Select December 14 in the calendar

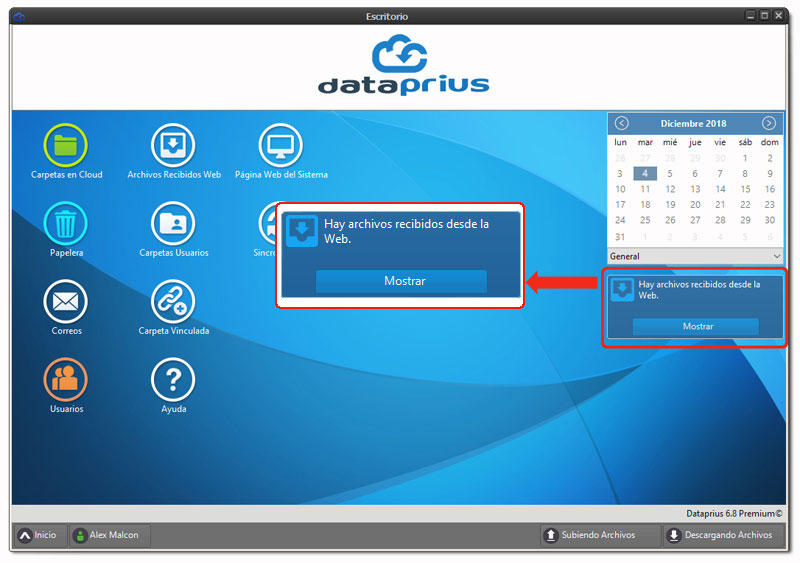point(720,189)
